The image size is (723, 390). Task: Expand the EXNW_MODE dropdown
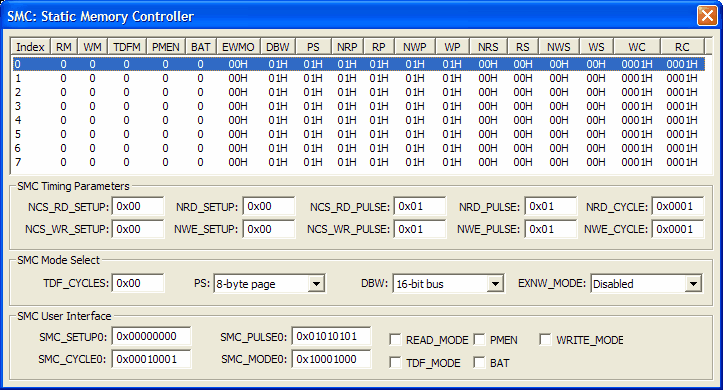pyautogui.click(x=693, y=284)
